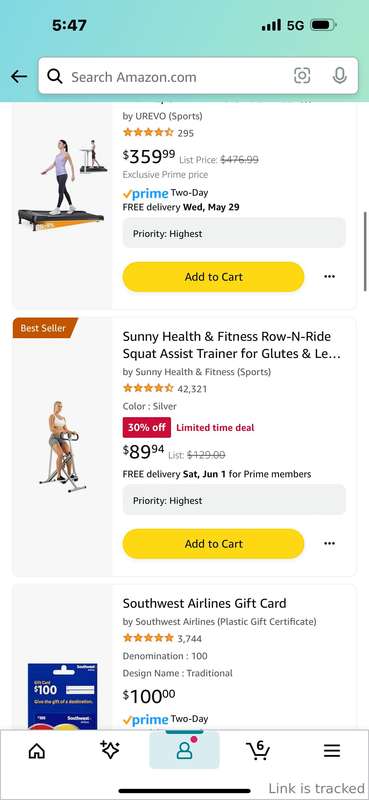
Task: Open the Row-N-Ride 42,321 star ratings
Action: pyautogui.click(x=165, y=389)
